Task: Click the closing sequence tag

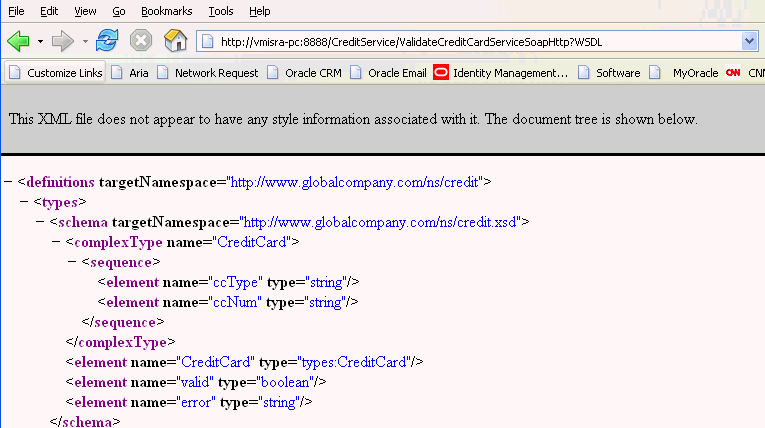Action: pyautogui.click(x=123, y=322)
